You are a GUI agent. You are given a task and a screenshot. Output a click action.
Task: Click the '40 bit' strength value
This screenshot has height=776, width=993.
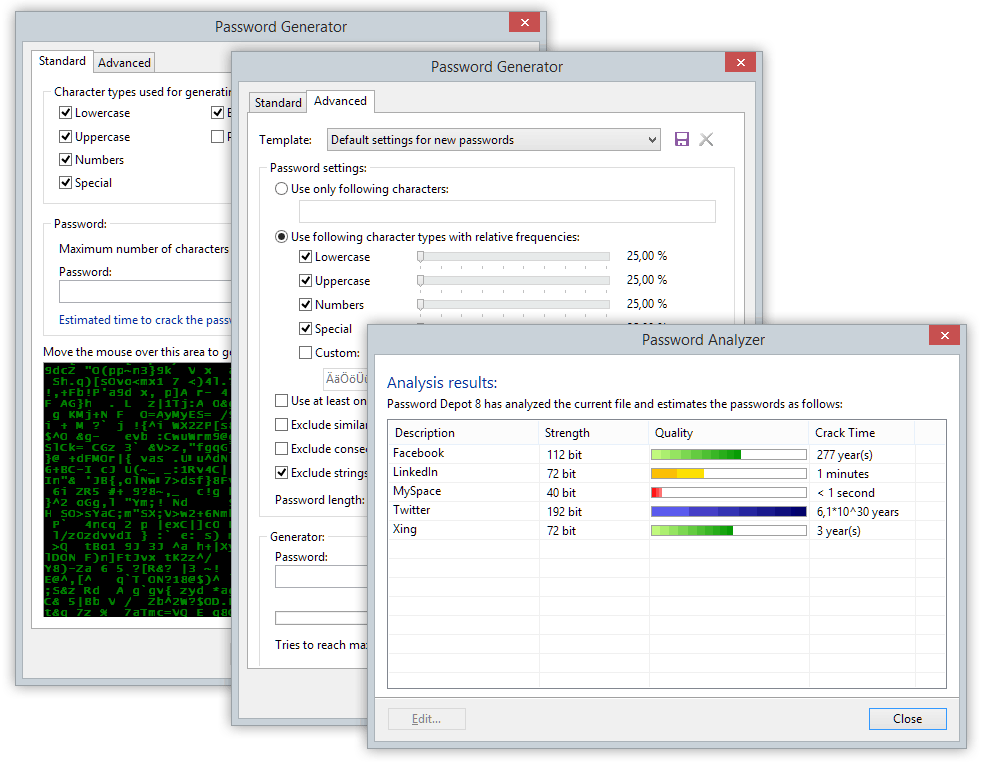click(x=561, y=493)
